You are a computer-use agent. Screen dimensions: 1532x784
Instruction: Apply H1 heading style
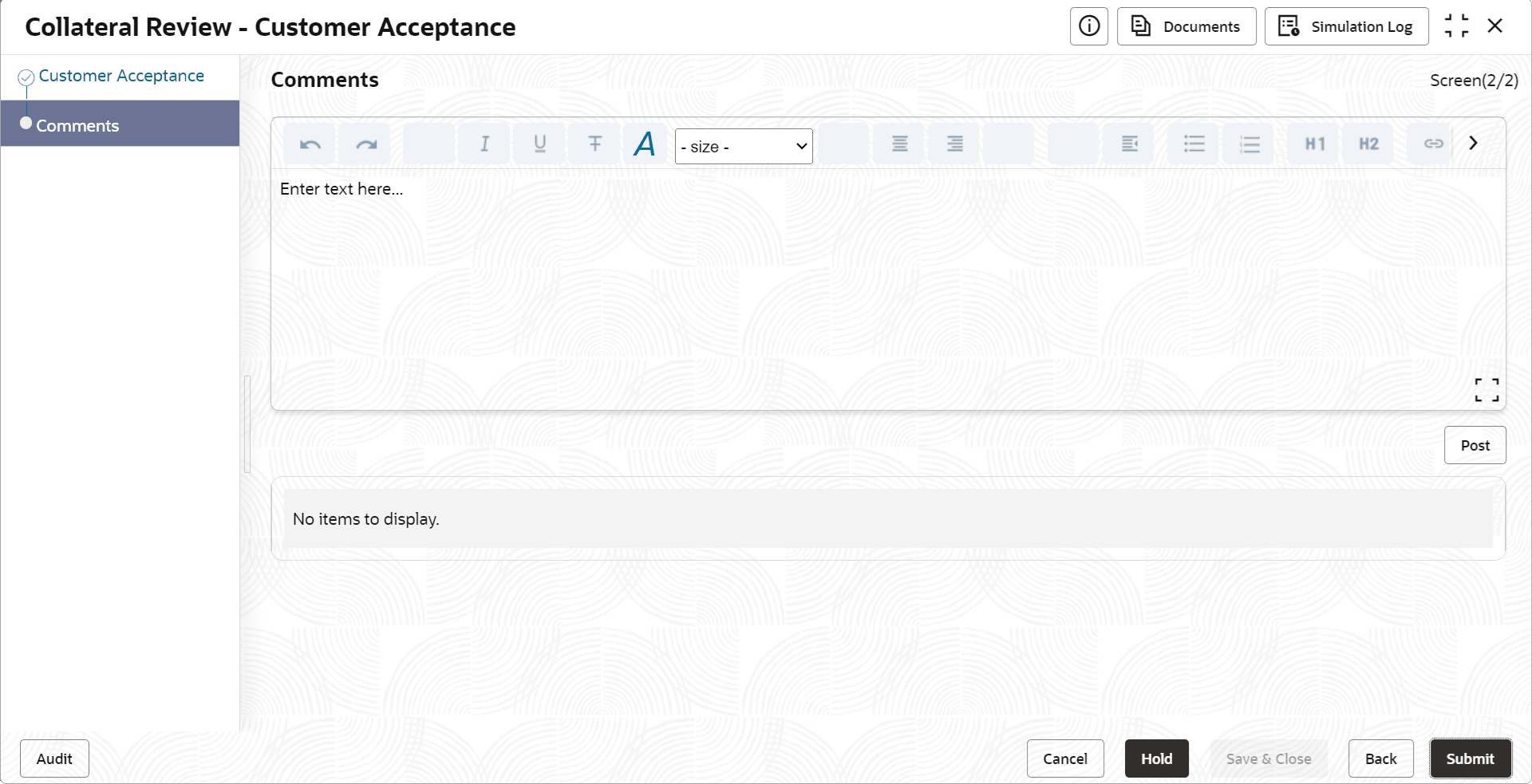(x=1314, y=144)
